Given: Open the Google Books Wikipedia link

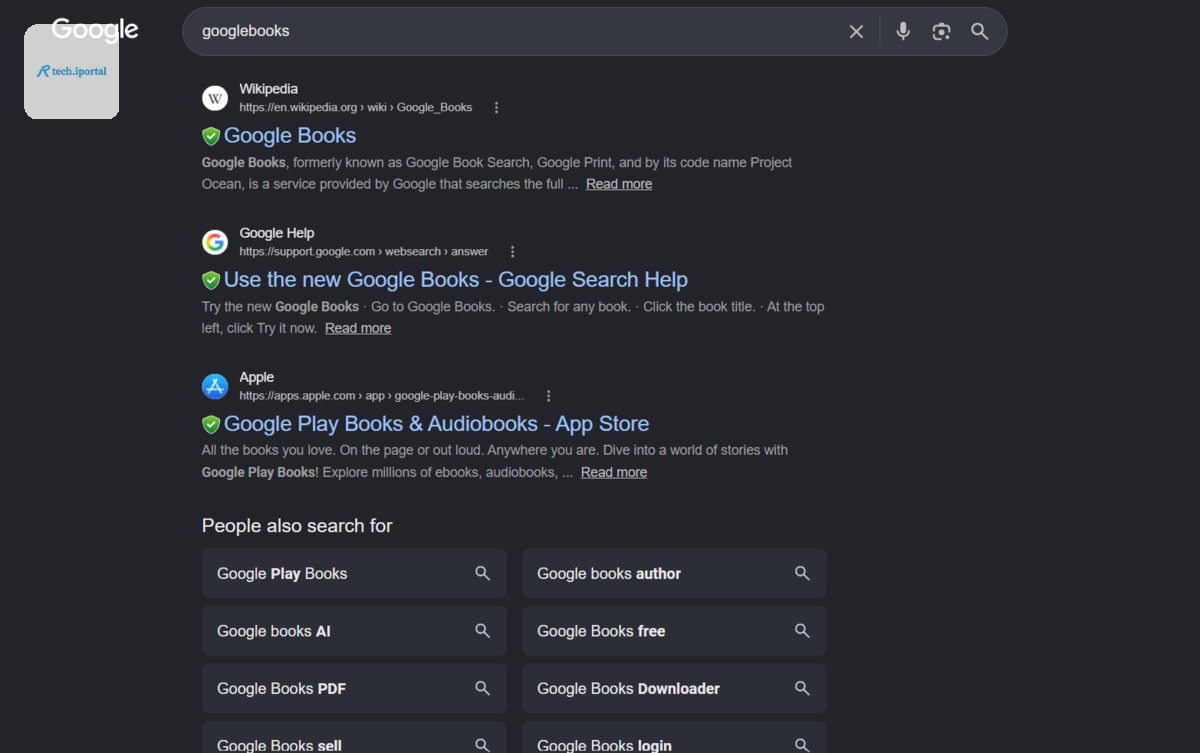Looking at the screenshot, I should pos(290,136).
